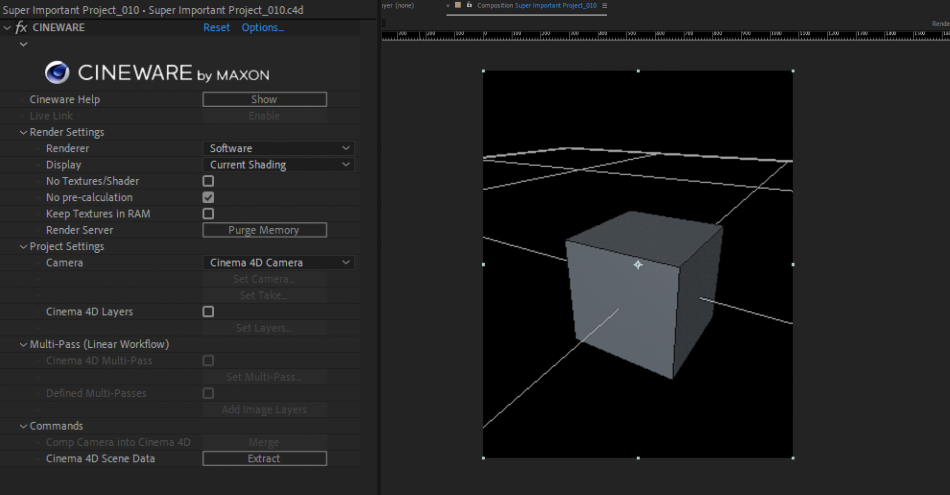Image resolution: width=950 pixels, height=495 pixels.
Task: Click the Enable button for Live Link
Action: click(x=265, y=116)
